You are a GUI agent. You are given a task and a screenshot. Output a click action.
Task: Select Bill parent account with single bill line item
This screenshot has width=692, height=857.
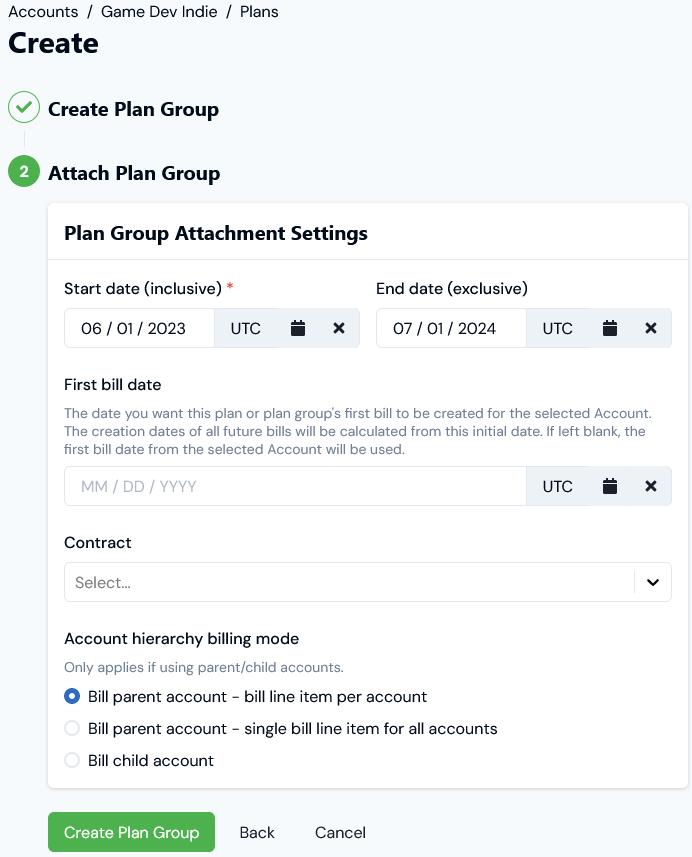[x=71, y=728]
